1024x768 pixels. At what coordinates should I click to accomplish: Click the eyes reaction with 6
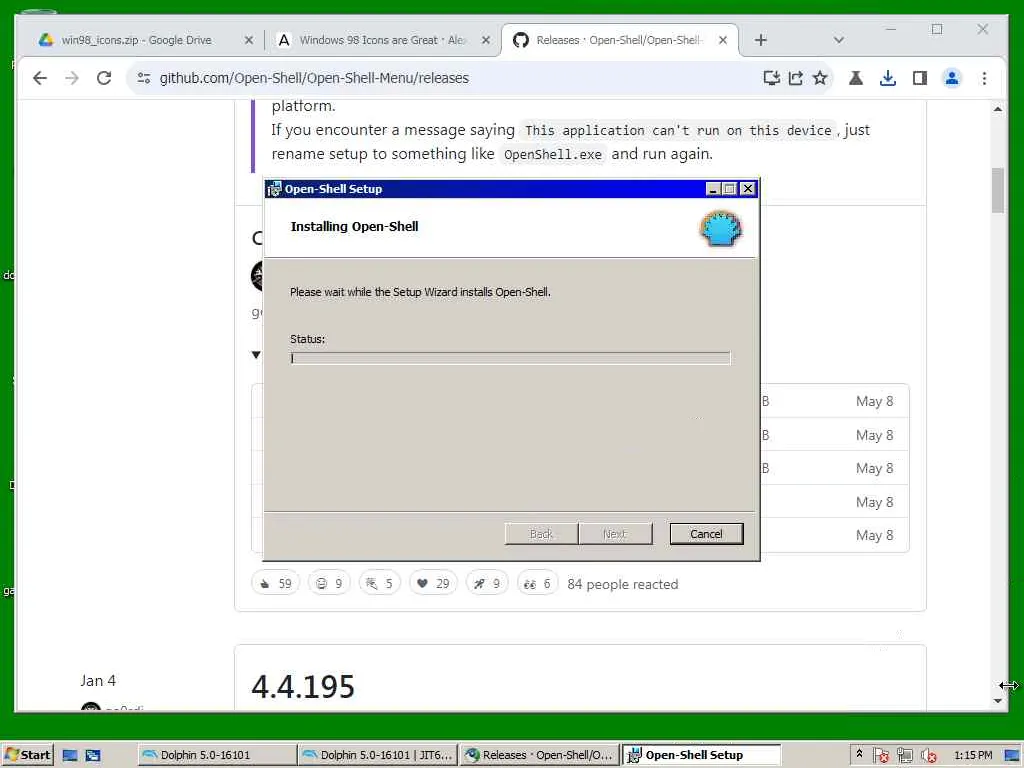coord(537,583)
